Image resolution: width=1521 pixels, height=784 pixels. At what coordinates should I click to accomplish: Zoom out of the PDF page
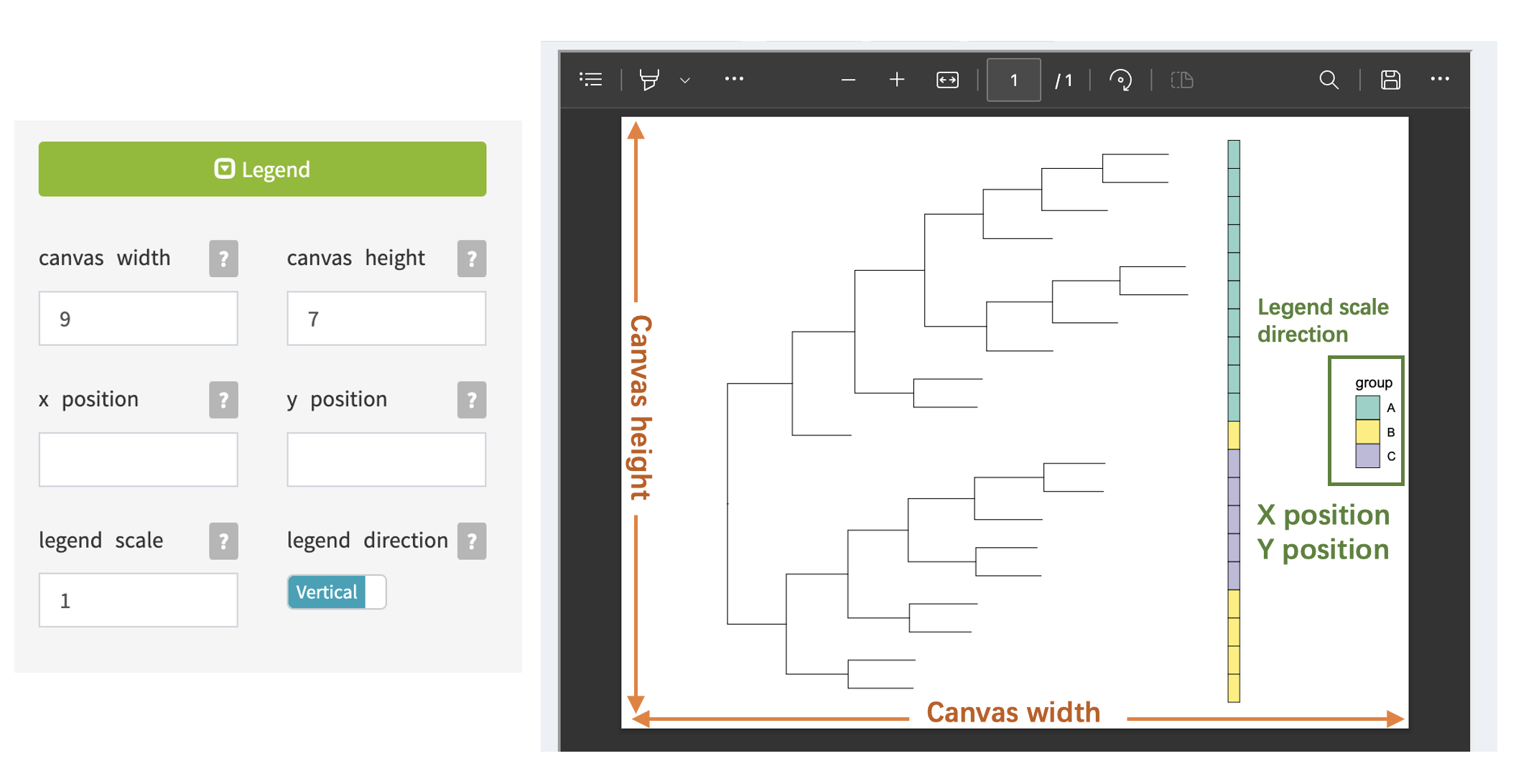pyautogui.click(x=848, y=80)
